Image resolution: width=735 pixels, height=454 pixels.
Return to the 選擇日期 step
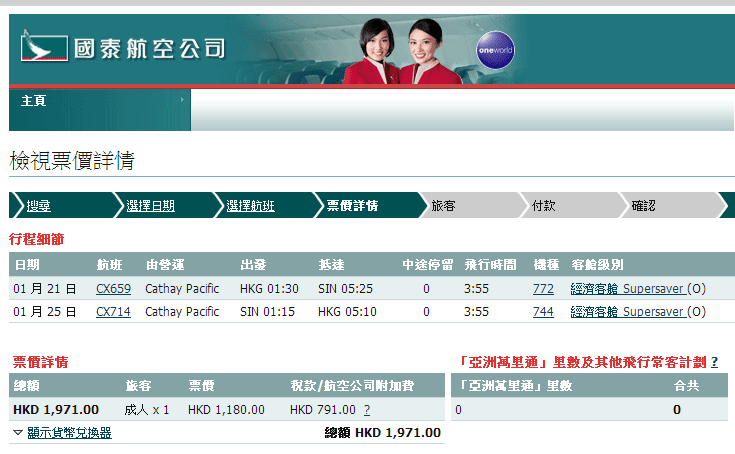[150, 206]
